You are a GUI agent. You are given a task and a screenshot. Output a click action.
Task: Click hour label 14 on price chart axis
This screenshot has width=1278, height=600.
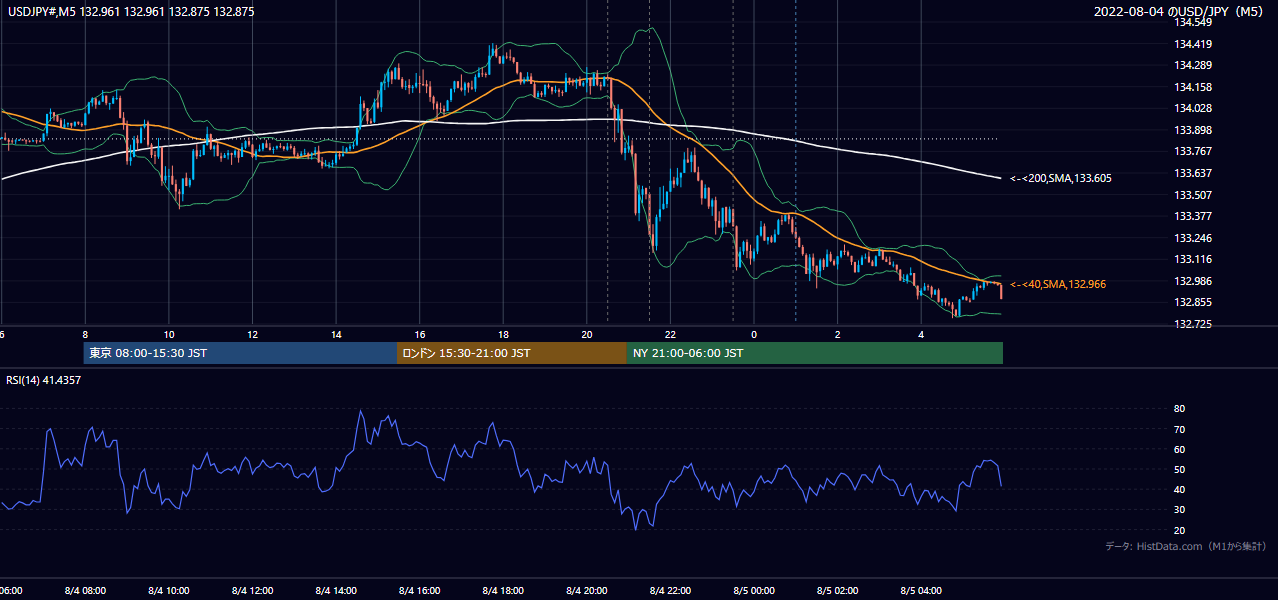(x=336, y=335)
